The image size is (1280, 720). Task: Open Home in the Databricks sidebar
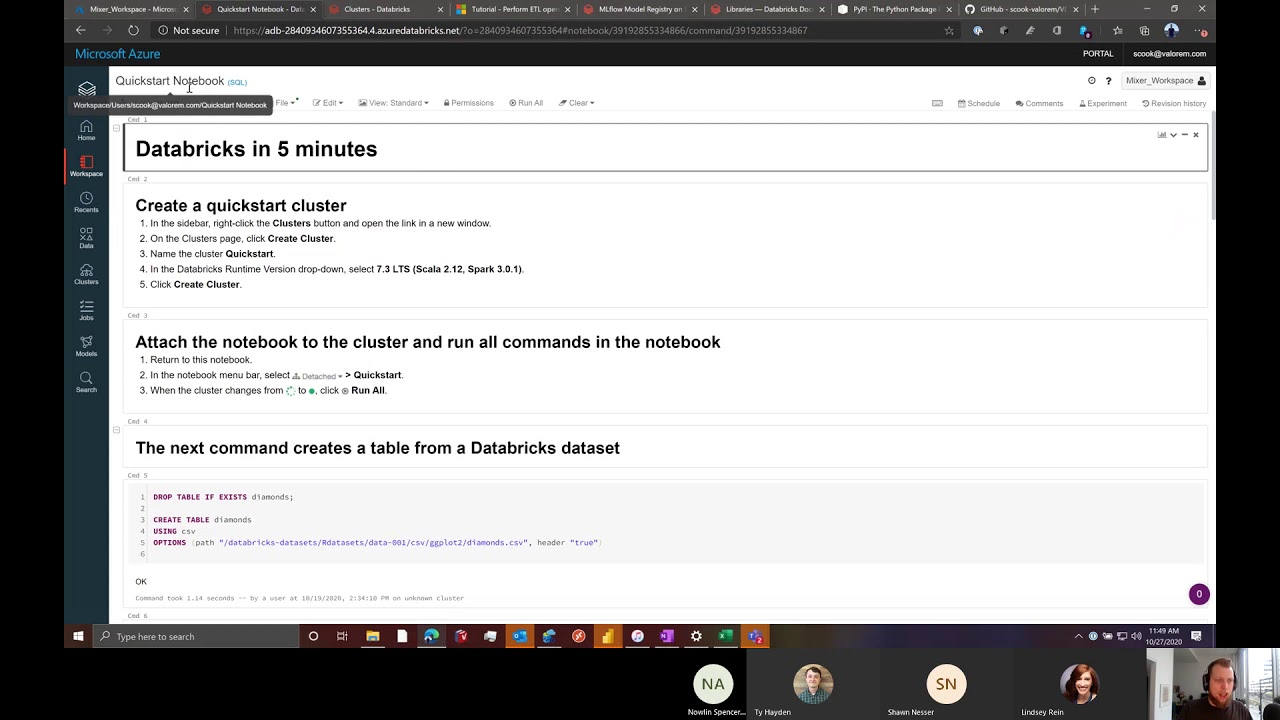(x=86, y=130)
